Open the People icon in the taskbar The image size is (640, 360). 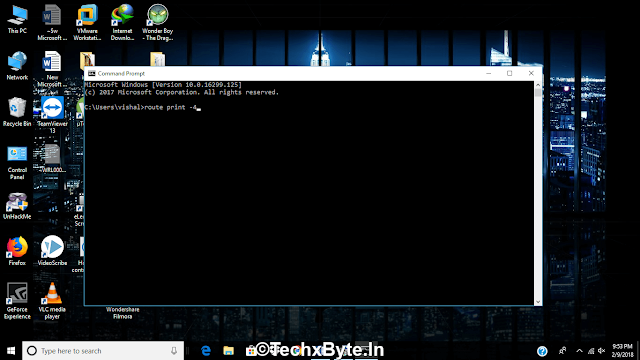pos(562,351)
